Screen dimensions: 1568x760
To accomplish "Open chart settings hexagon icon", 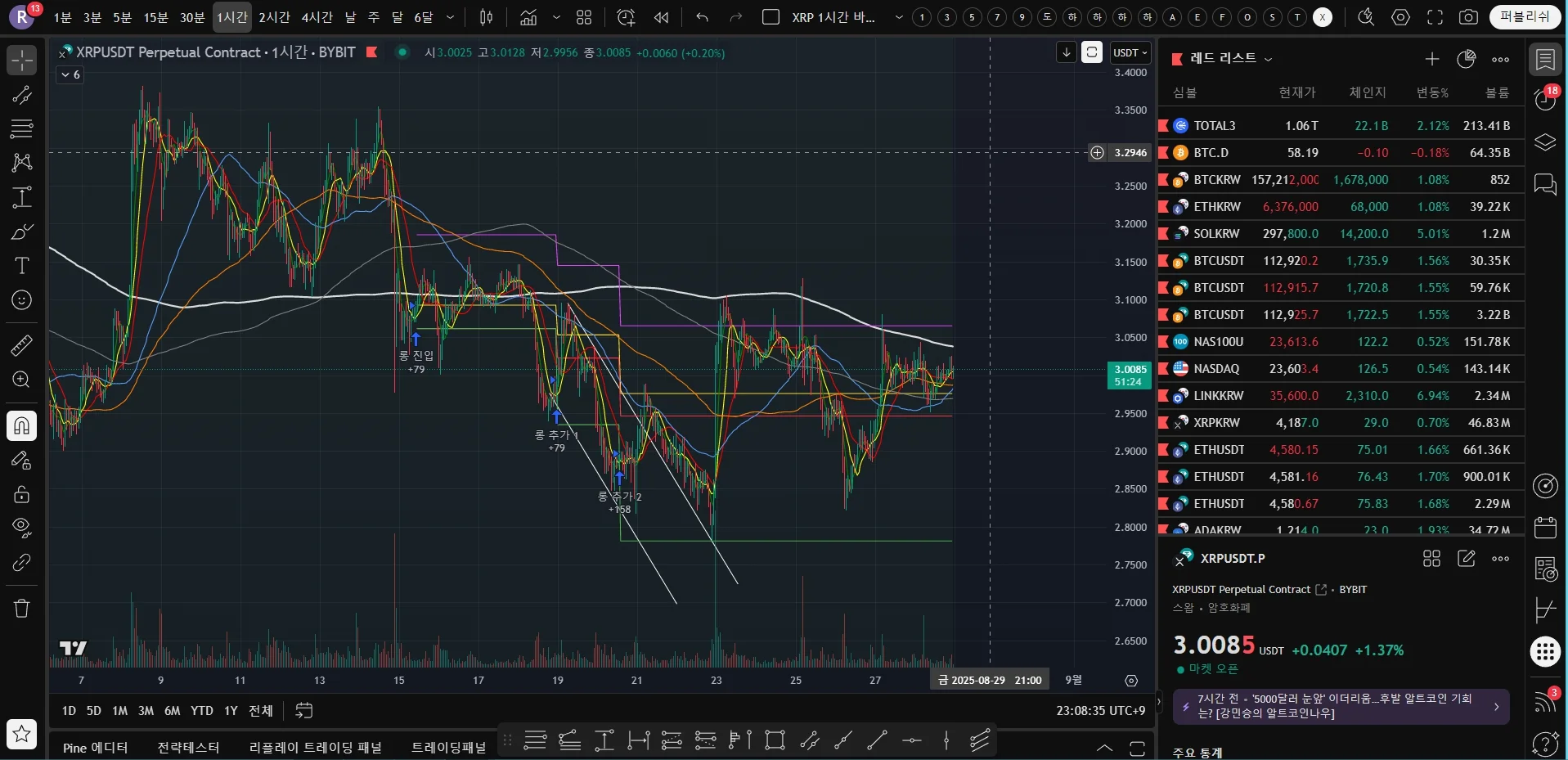I will pos(1401,17).
